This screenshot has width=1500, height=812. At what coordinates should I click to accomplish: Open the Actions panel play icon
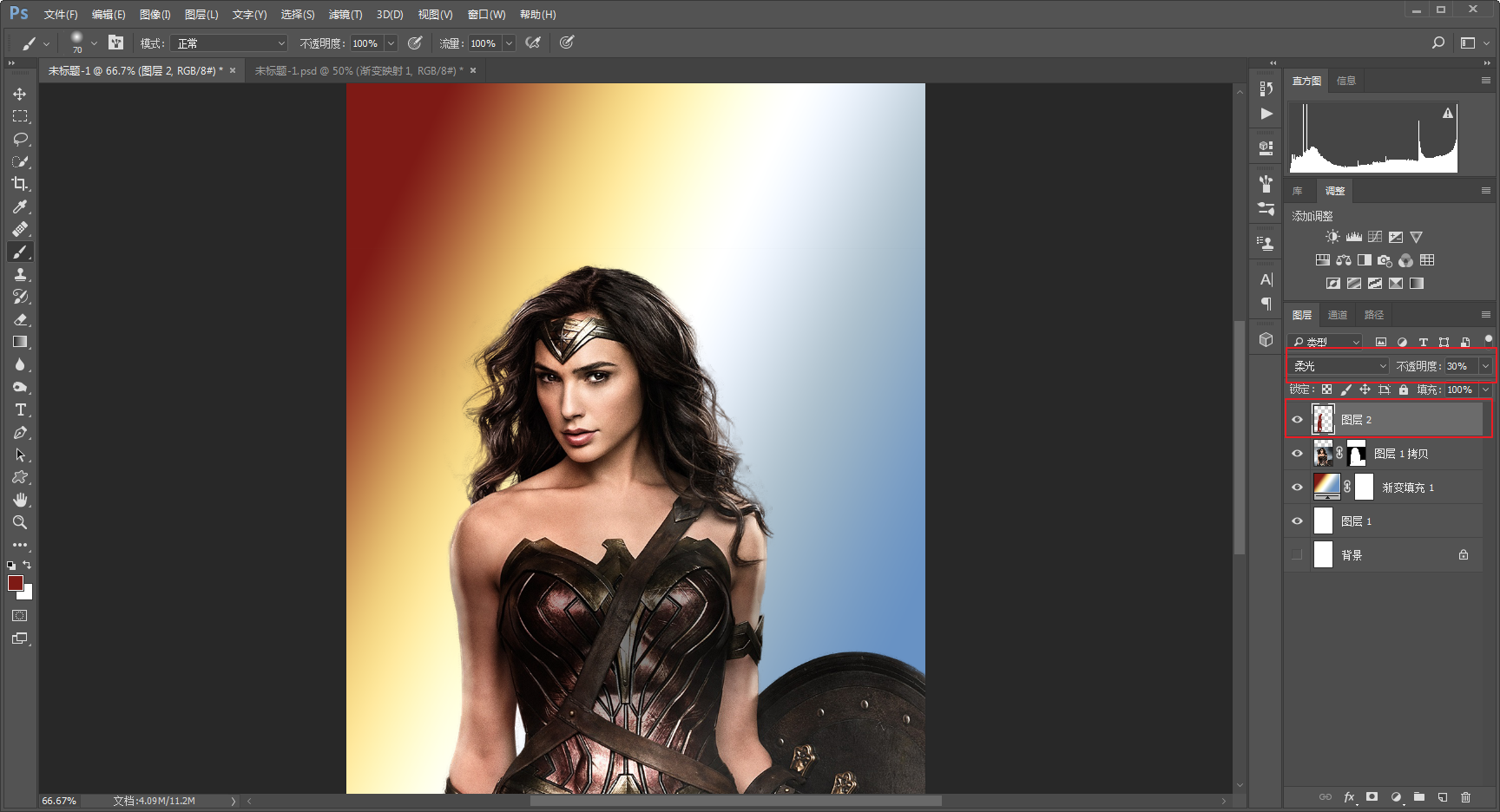tap(1266, 114)
